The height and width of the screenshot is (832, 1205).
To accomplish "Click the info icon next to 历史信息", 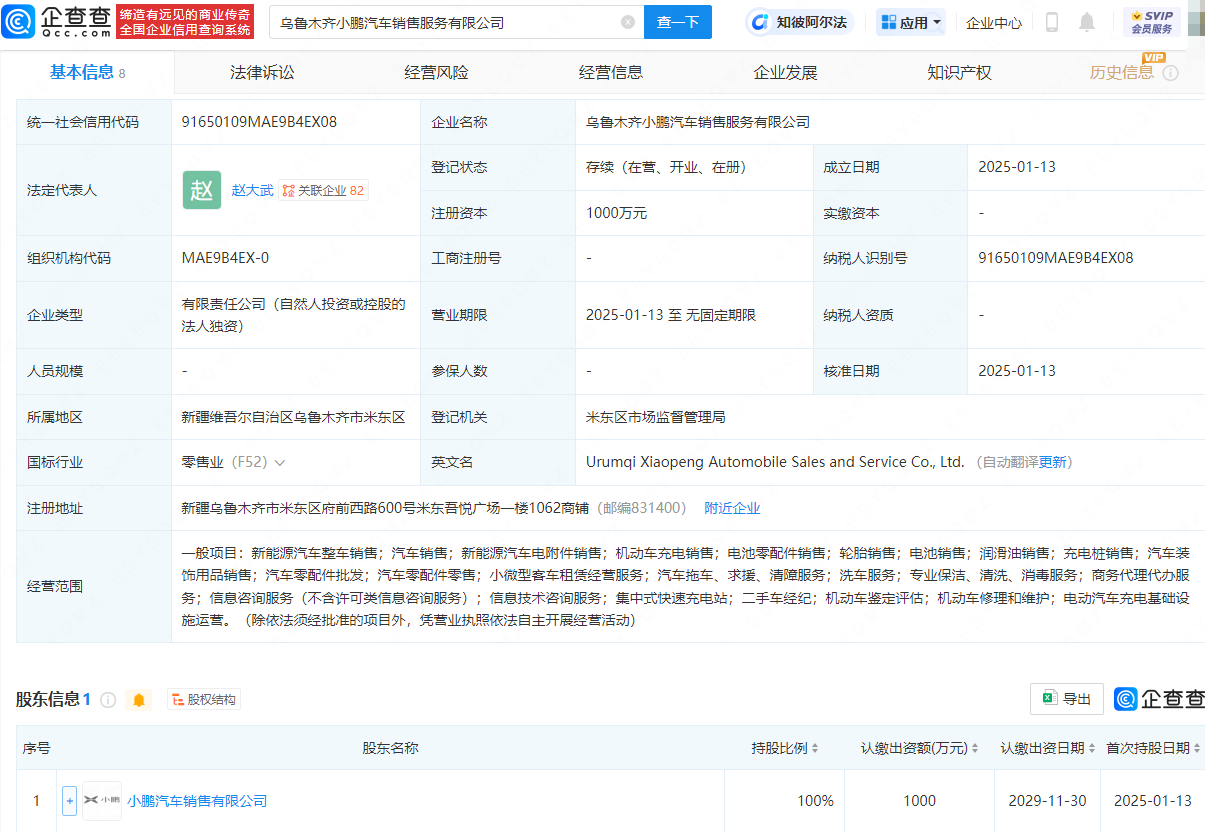I will point(1170,73).
